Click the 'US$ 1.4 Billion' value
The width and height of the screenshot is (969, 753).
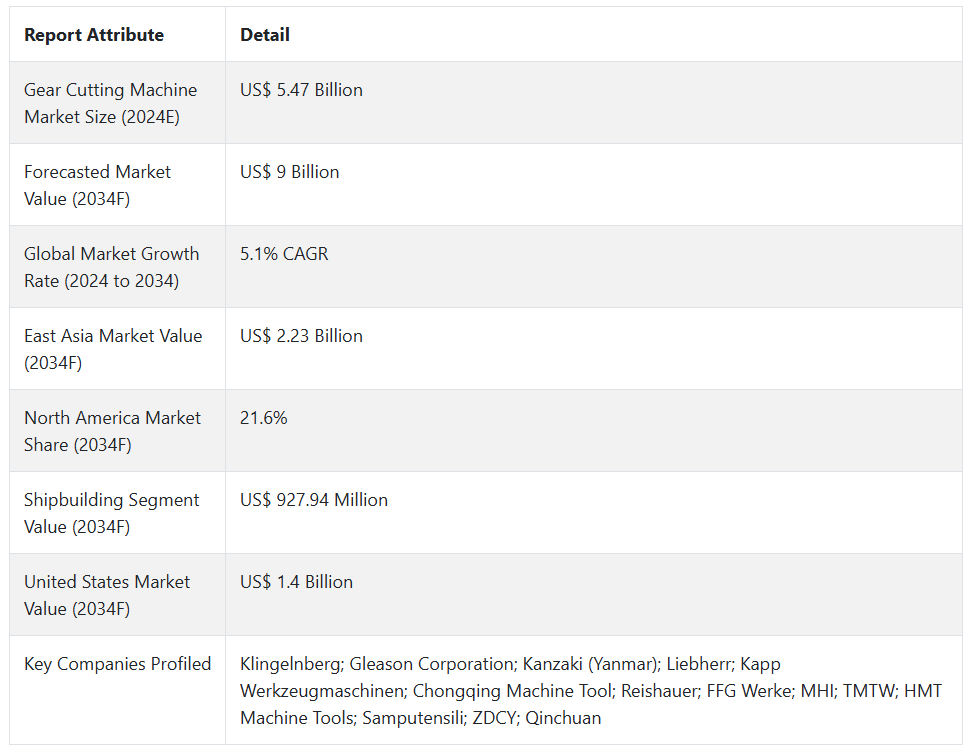tap(296, 582)
